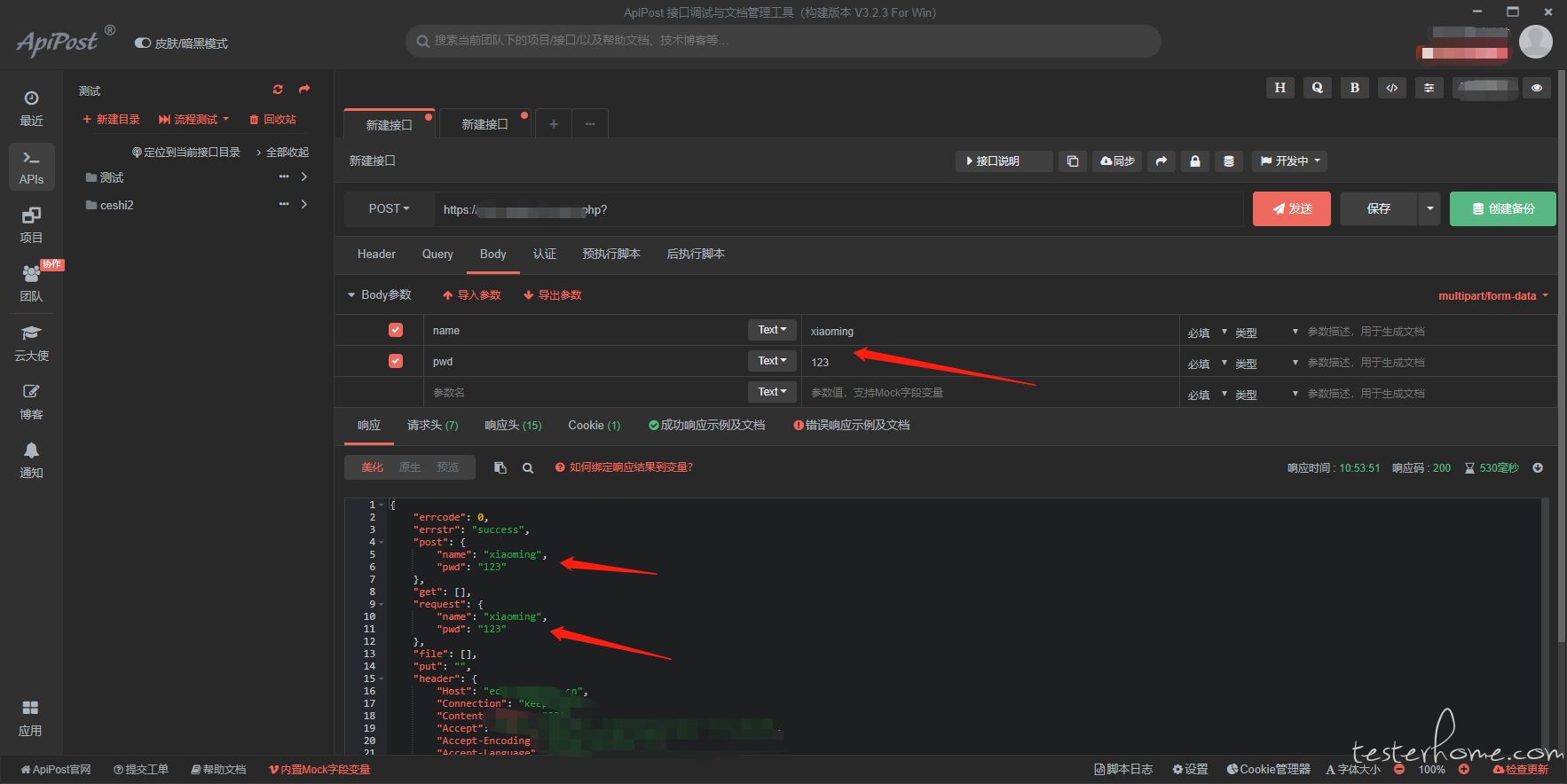Open the Cookie (1) response tab
The width and height of the screenshot is (1567, 784).
pyautogui.click(x=595, y=425)
